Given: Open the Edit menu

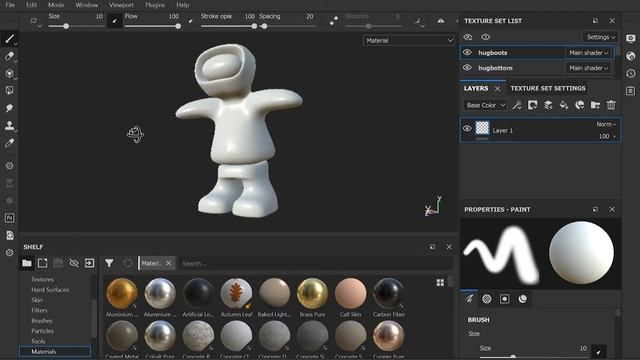Looking at the screenshot, I should click(31, 5).
